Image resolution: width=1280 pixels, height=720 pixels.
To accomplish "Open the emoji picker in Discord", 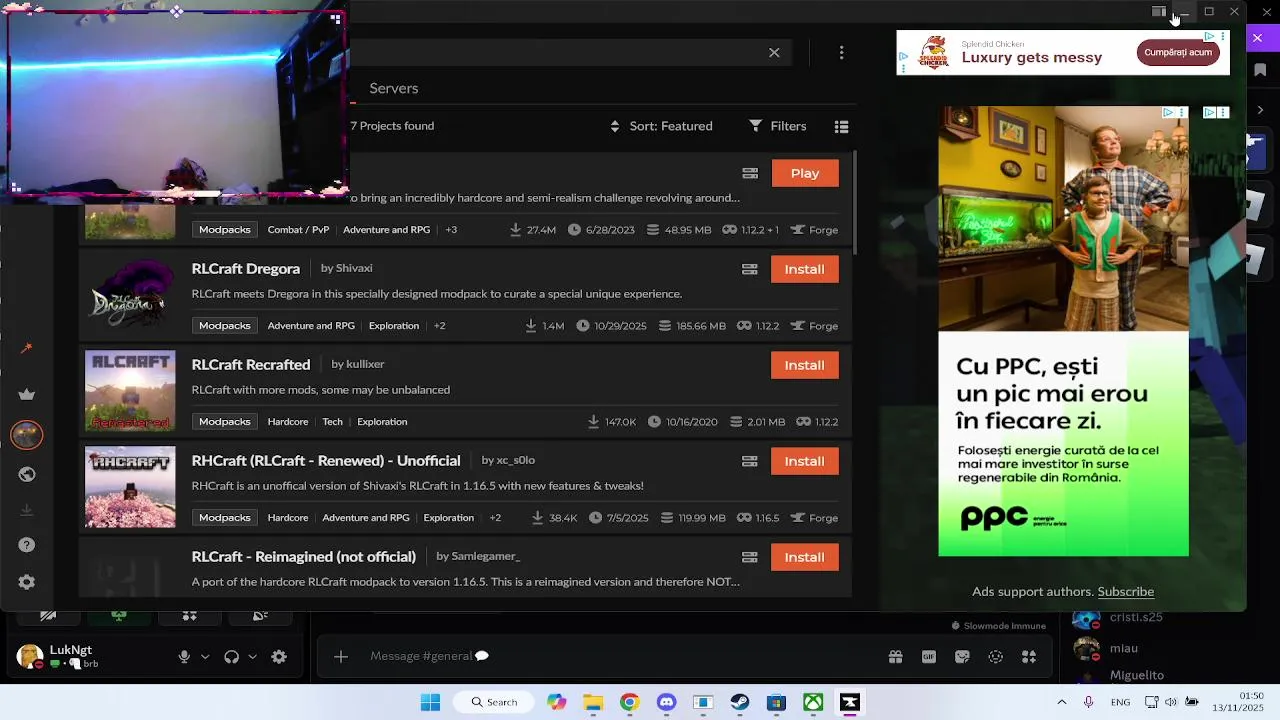I will [x=995, y=657].
